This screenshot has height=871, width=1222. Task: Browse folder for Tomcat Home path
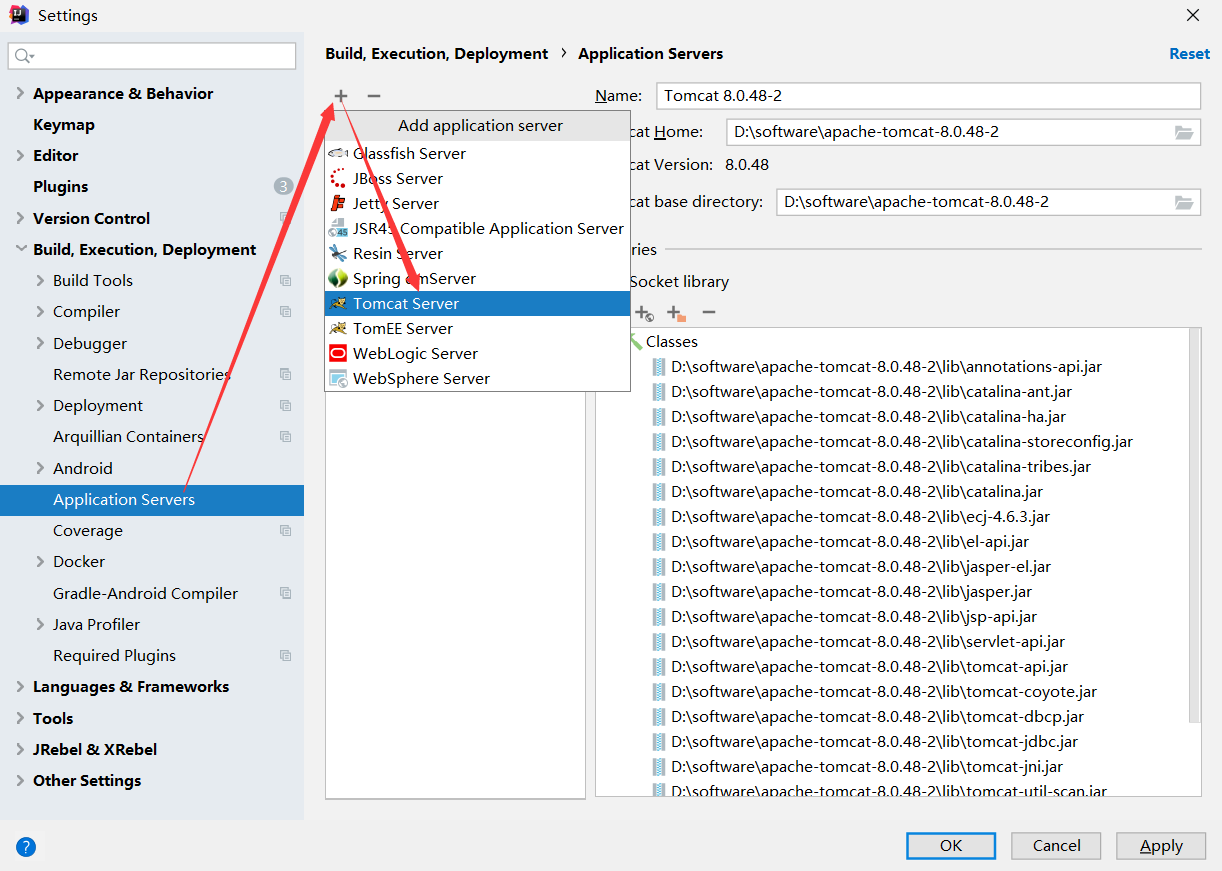click(1184, 132)
